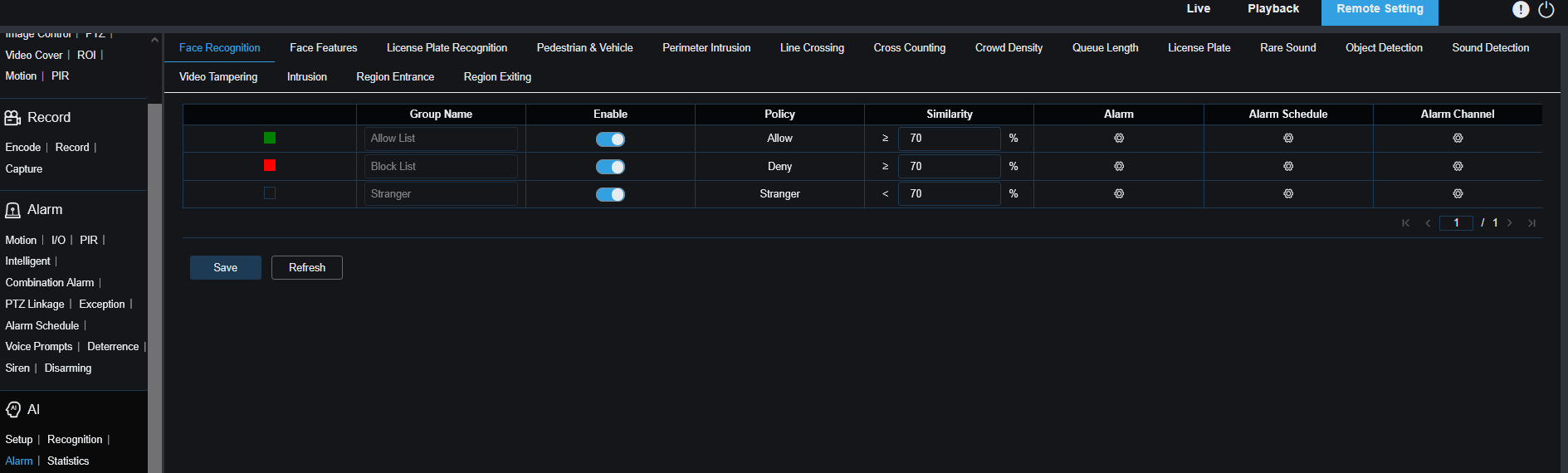This screenshot has width=1568, height=473.
Task: Open Alarm Schedule gear for Allow List
Action: coord(1288,139)
